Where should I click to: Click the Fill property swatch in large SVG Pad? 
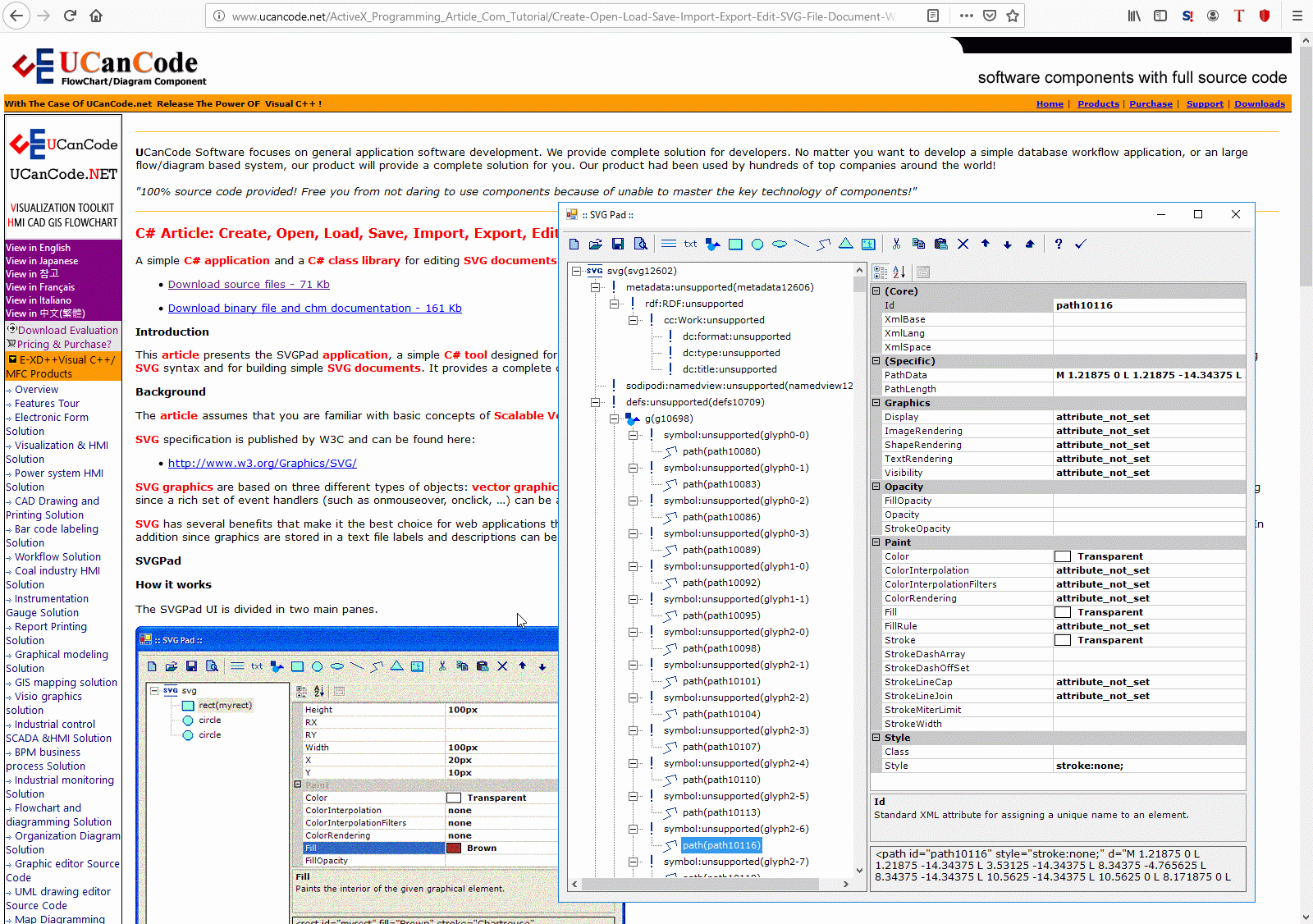click(x=1063, y=612)
